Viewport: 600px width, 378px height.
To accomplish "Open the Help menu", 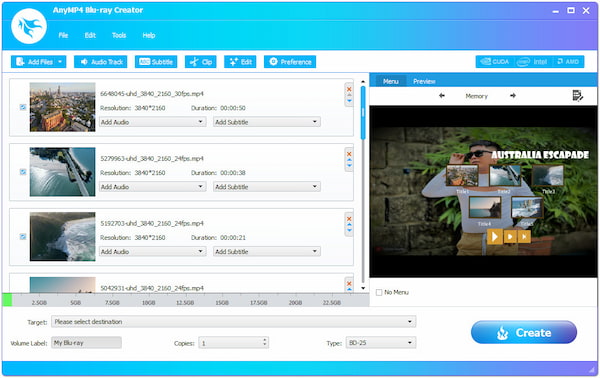I will (148, 35).
